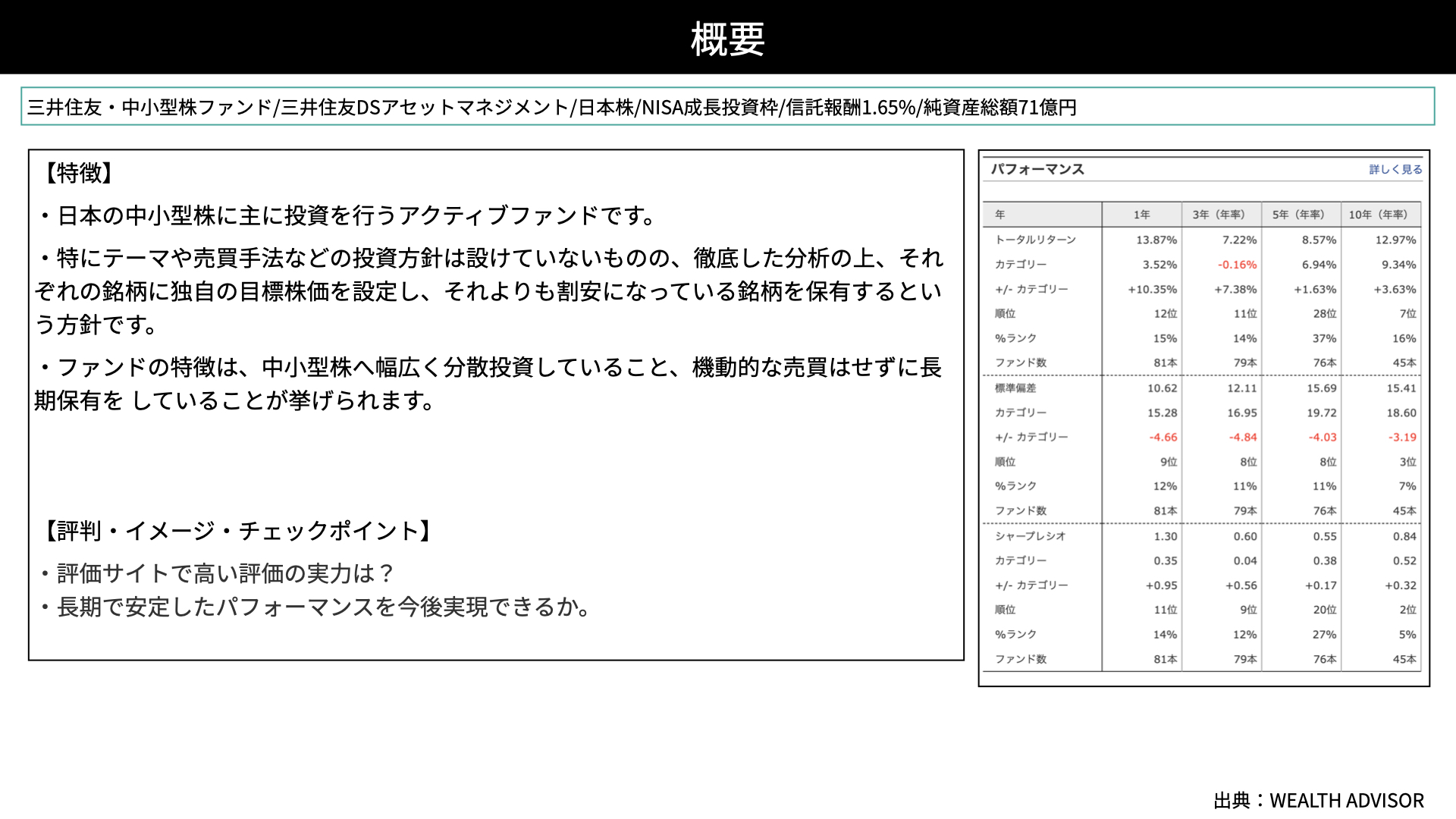Select the 3.52% category return cell

pos(1159,265)
